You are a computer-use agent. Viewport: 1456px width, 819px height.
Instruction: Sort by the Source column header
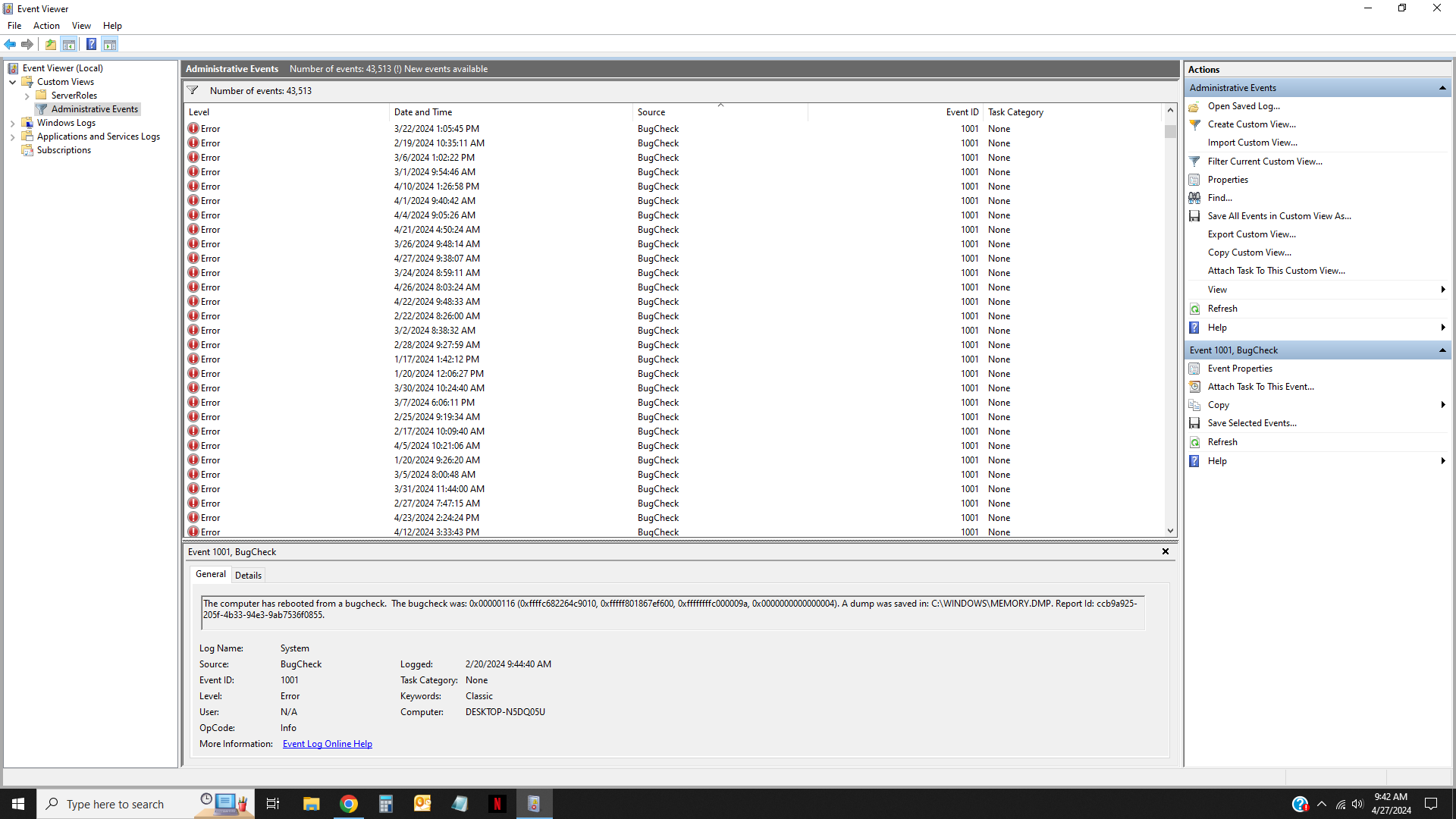720,112
